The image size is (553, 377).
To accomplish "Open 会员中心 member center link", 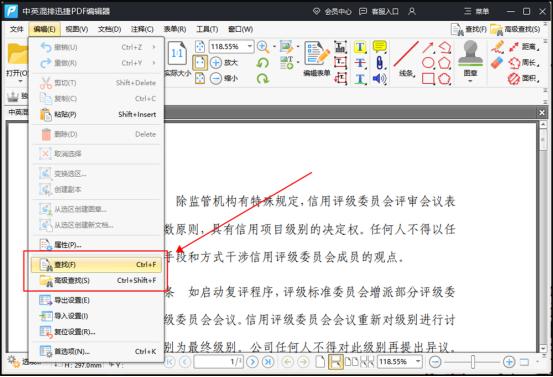I will tap(332, 11).
